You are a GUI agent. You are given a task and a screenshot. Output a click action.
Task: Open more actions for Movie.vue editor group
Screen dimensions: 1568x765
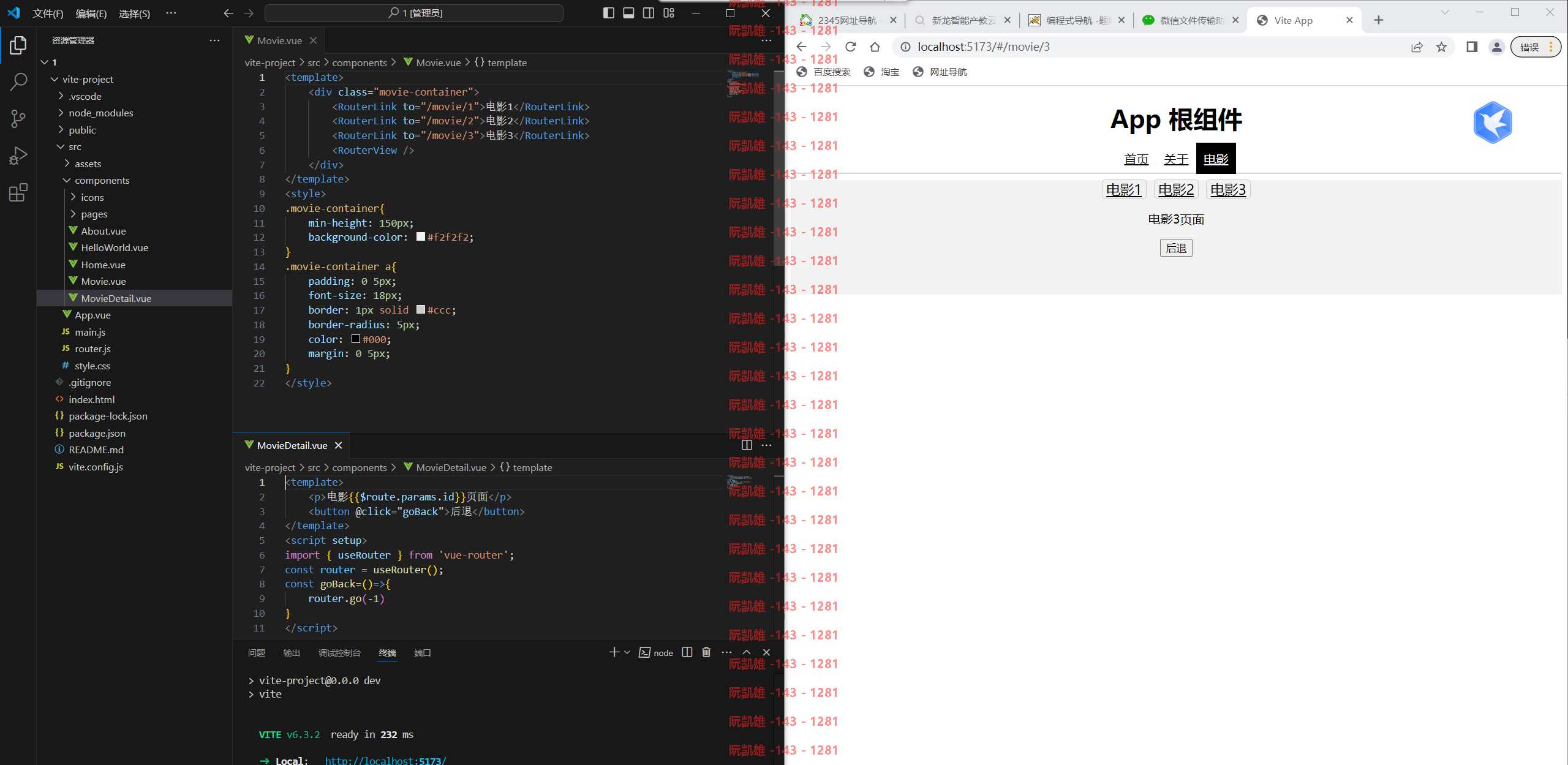(x=766, y=40)
